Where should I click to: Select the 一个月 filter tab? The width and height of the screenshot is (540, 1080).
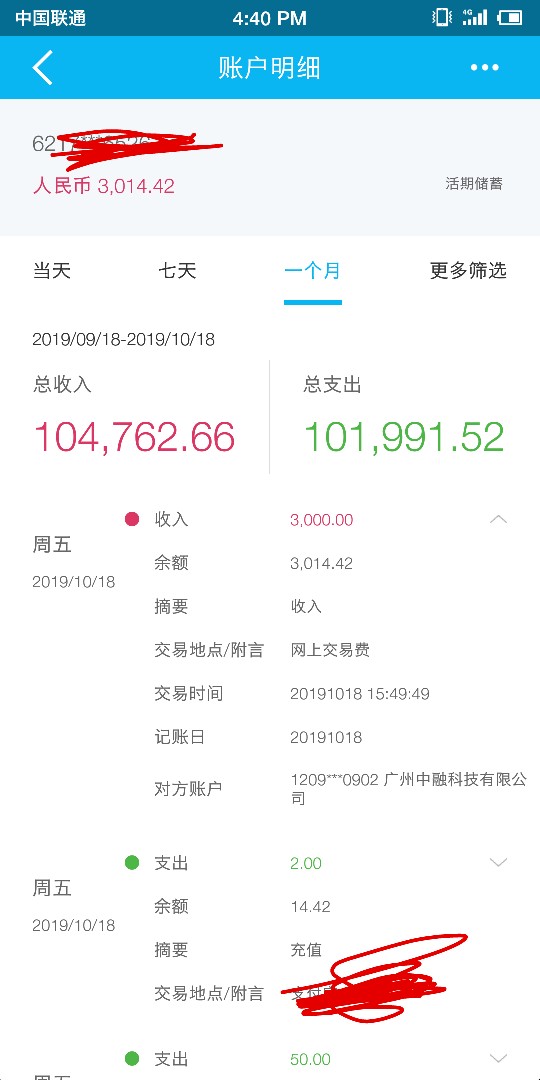pos(313,271)
